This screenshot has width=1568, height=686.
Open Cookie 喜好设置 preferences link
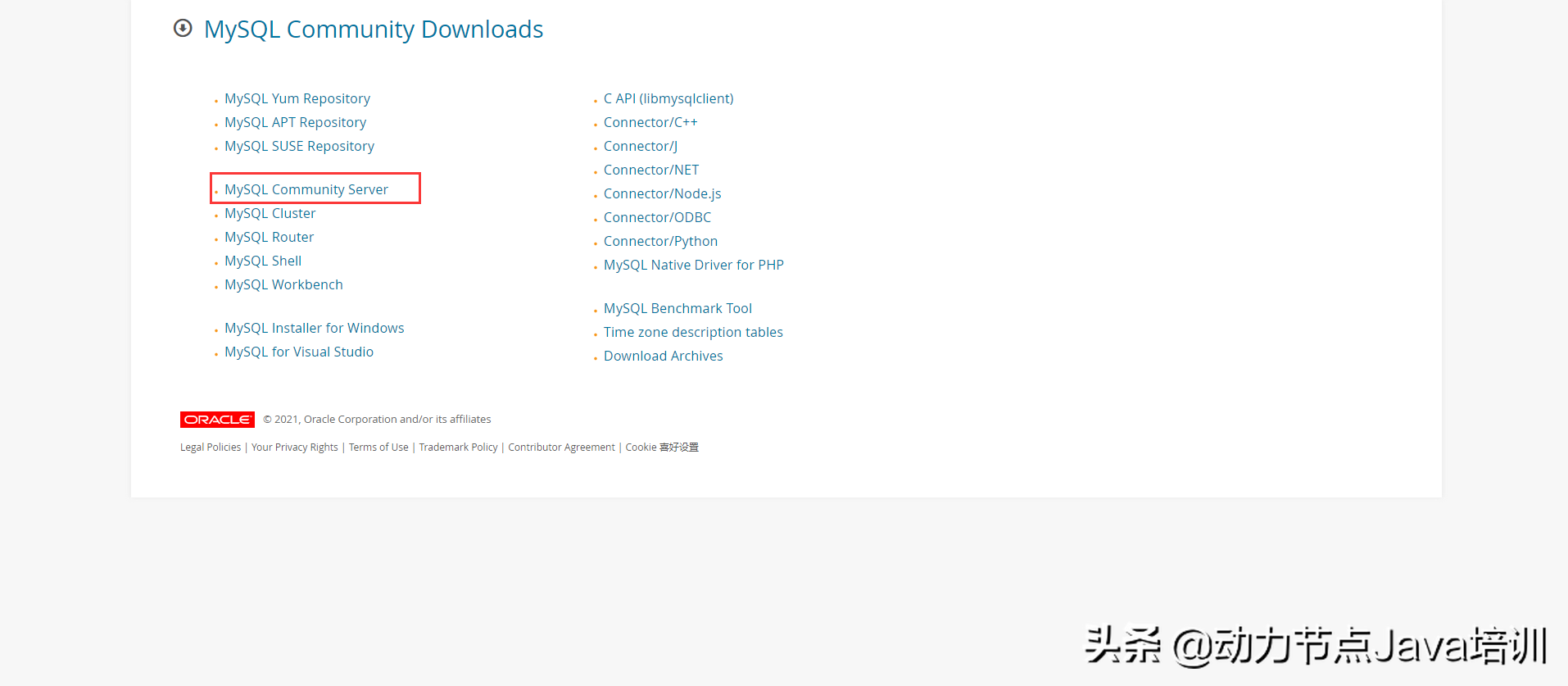[662, 447]
